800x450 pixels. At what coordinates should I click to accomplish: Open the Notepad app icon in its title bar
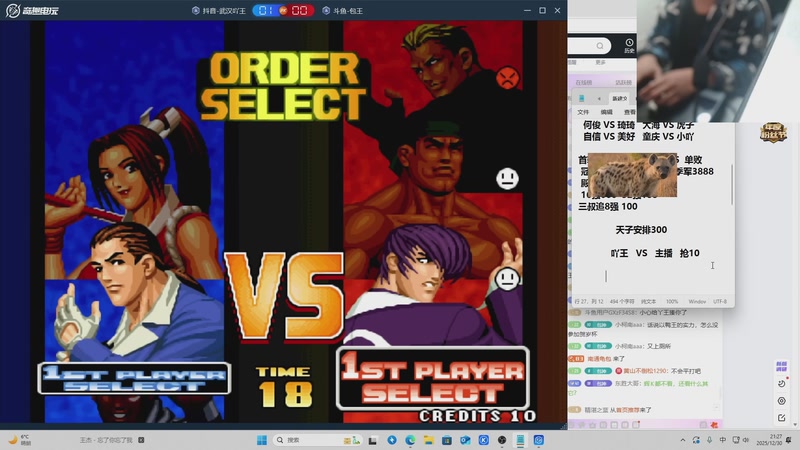pos(582,98)
